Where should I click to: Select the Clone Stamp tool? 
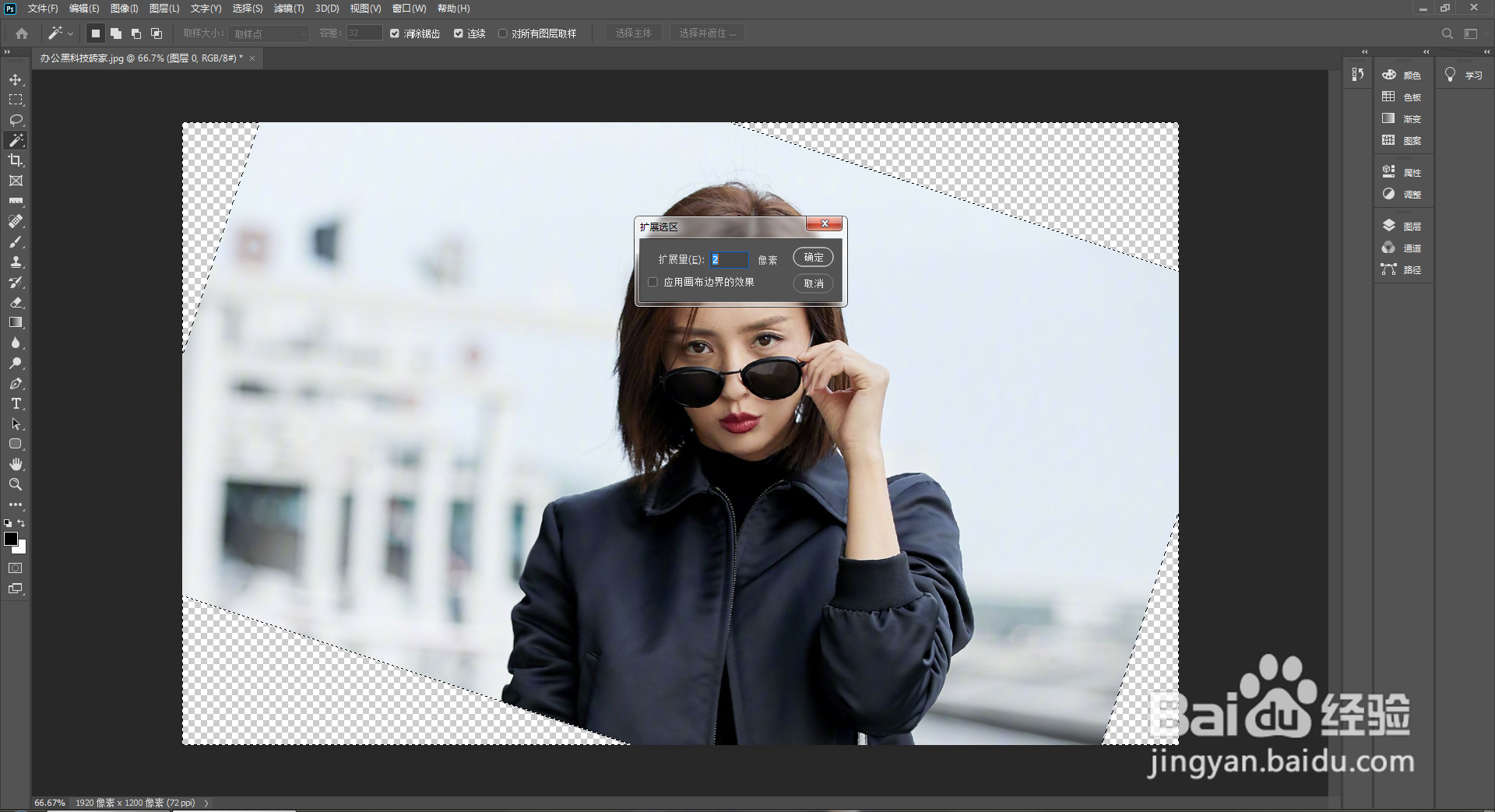(x=16, y=262)
